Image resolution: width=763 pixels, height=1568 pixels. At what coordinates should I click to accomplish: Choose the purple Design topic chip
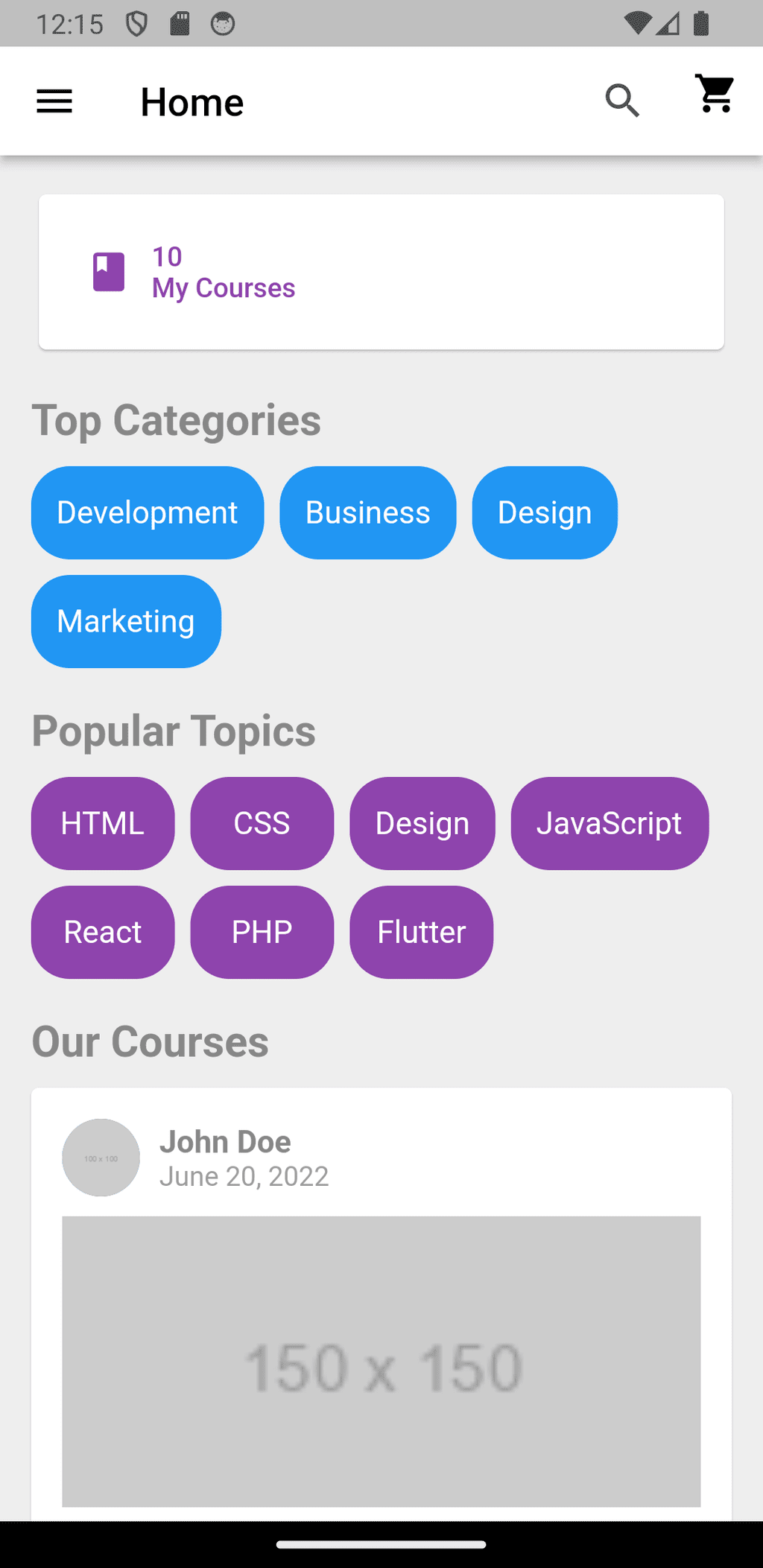[422, 823]
